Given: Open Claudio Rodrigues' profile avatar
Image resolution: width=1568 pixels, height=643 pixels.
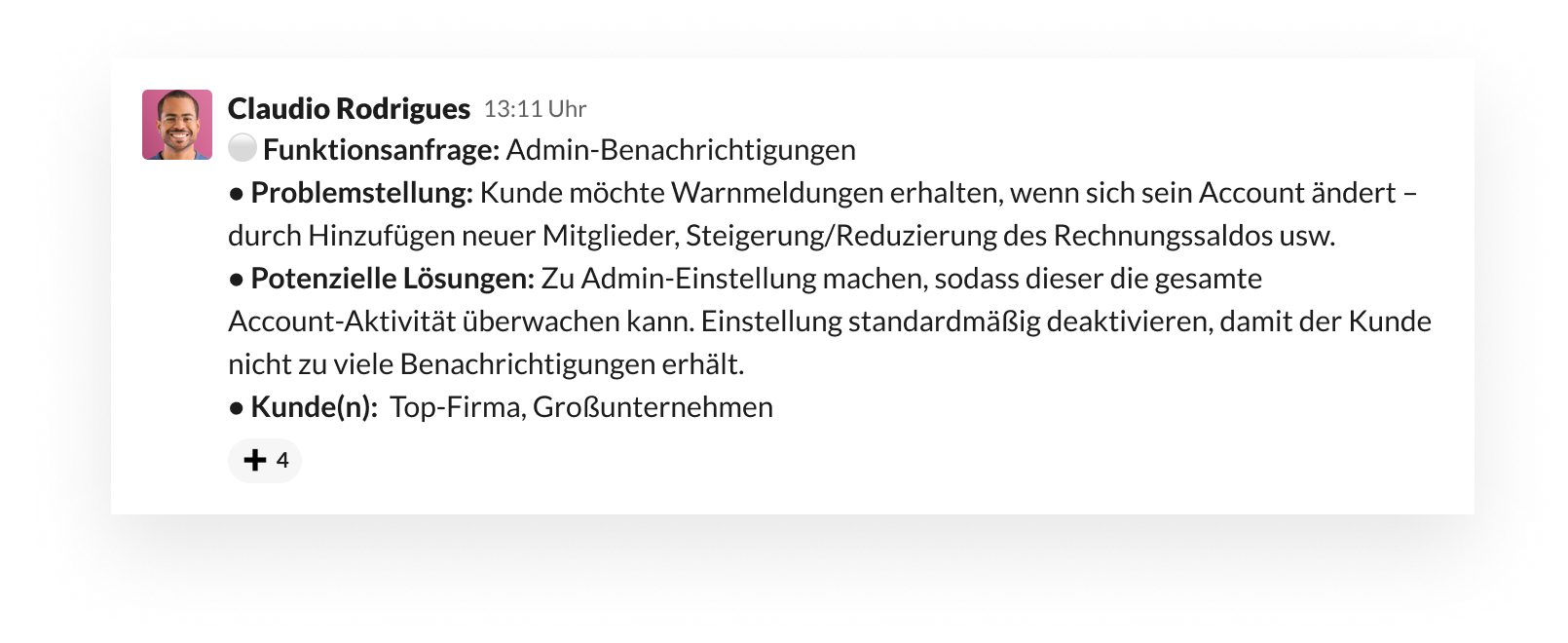Looking at the screenshot, I should point(177,125).
